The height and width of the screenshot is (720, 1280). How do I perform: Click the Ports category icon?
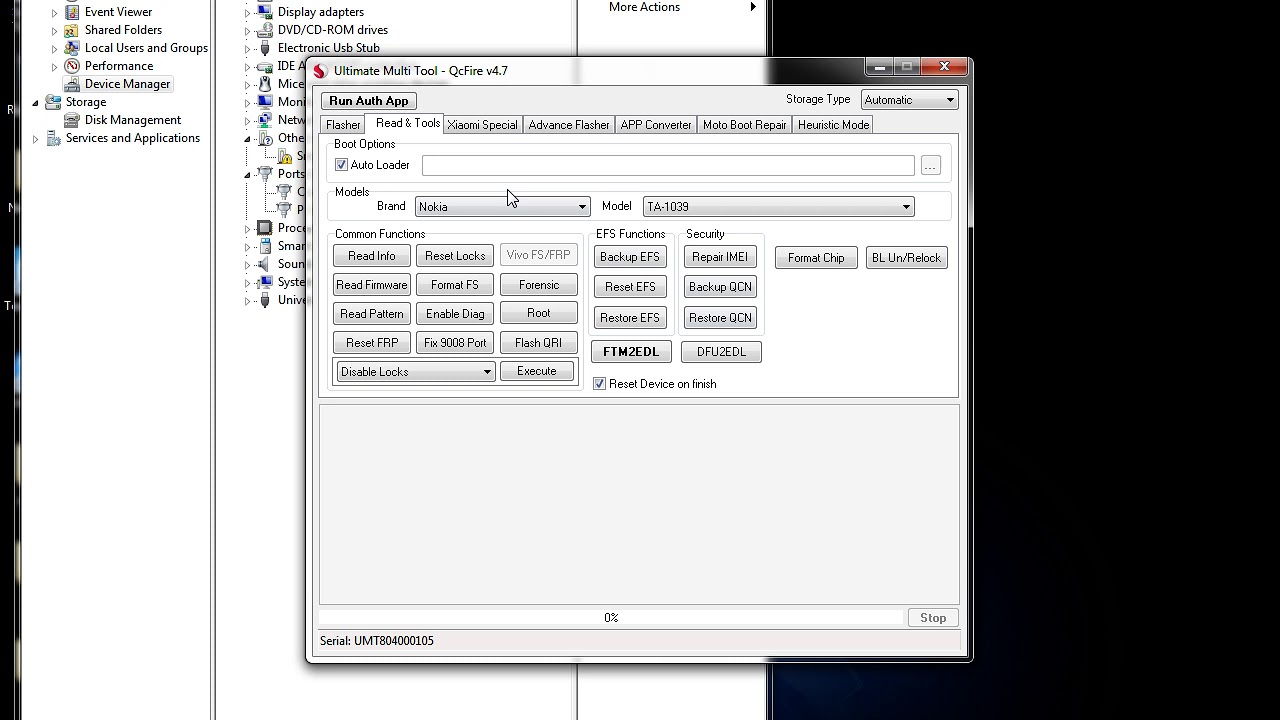265,174
